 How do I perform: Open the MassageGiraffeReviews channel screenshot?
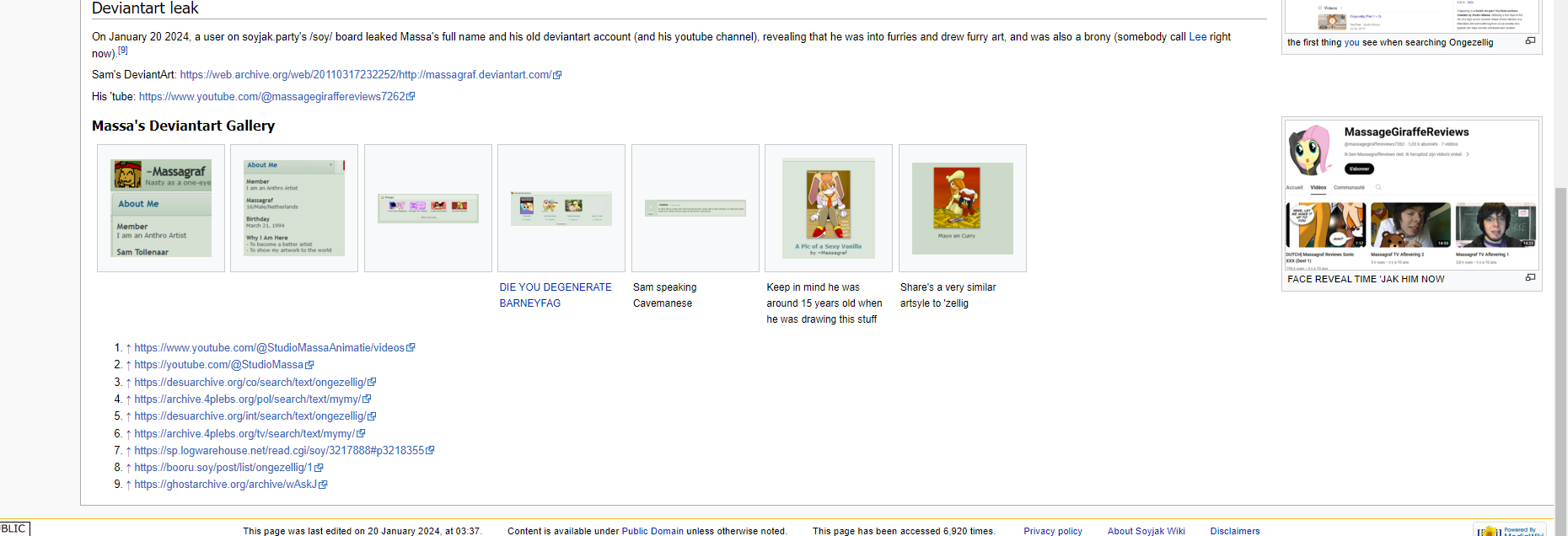click(1411, 195)
